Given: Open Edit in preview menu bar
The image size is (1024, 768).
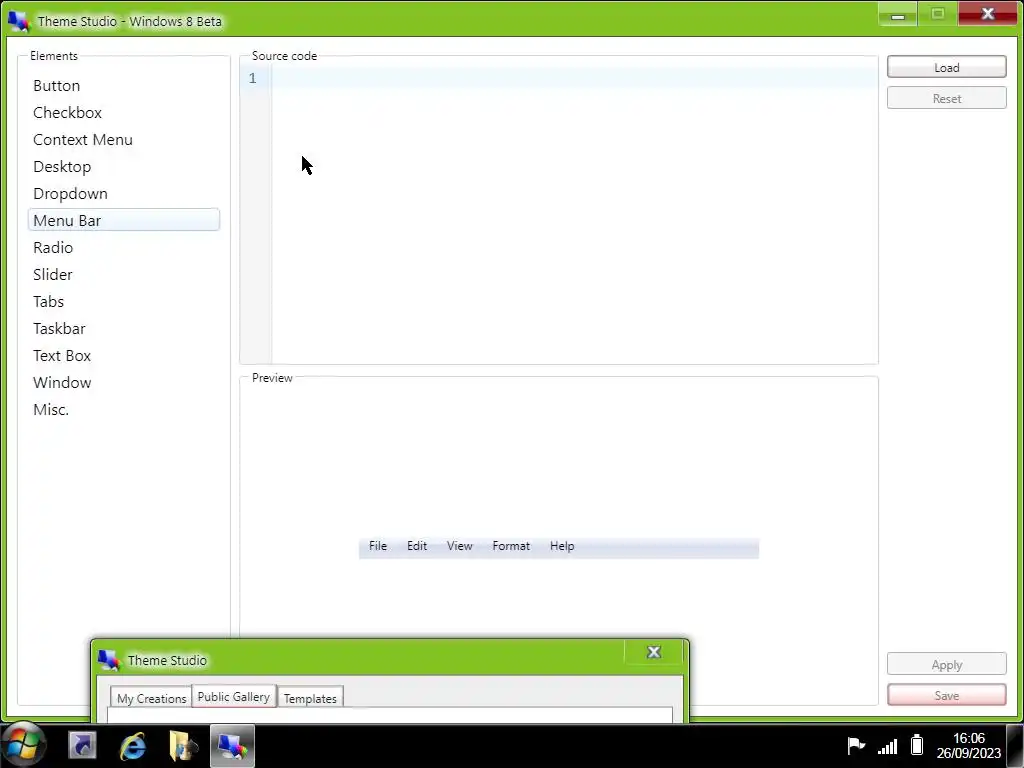Looking at the screenshot, I should [x=417, y=546].
